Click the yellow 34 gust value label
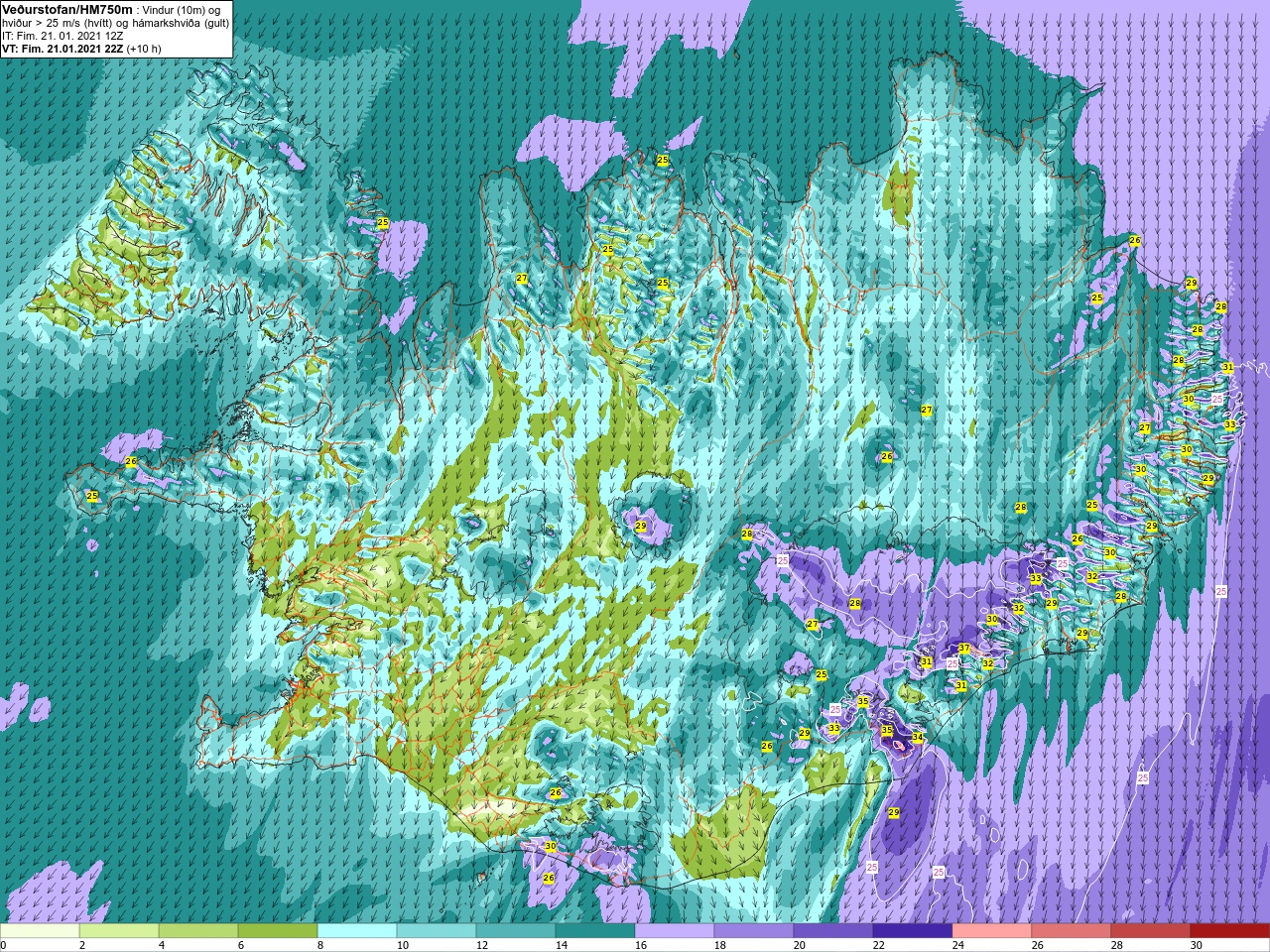The width and height of the screenshot is (1270, 952). tap(917, 737)
